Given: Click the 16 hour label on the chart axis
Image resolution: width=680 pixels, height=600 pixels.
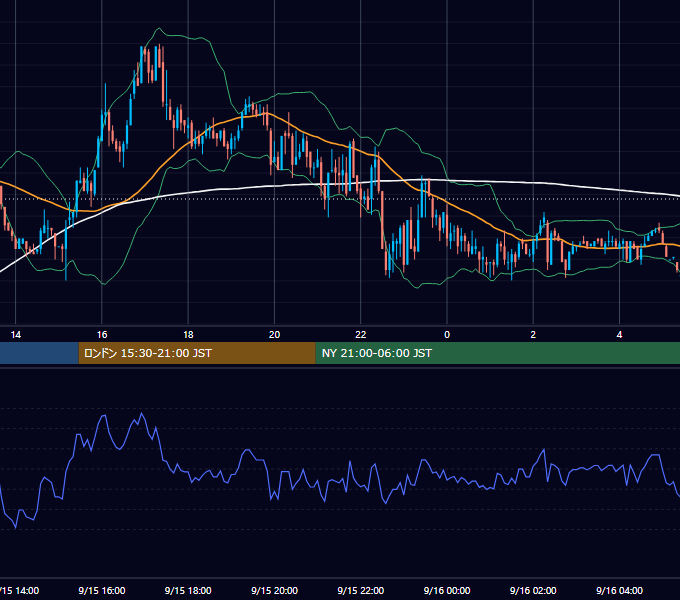Looking at the screenshot, I should tap(102, 335).
